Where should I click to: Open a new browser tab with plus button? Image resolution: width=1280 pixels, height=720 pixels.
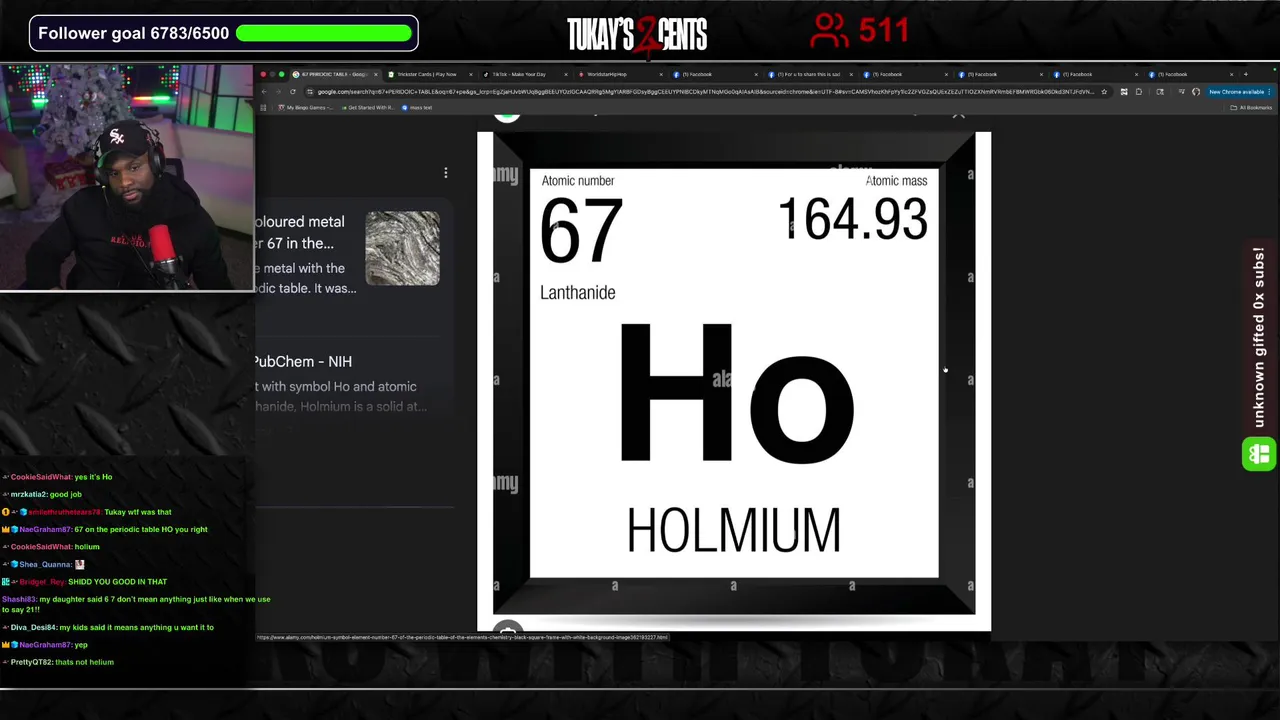coord(1245,74)
